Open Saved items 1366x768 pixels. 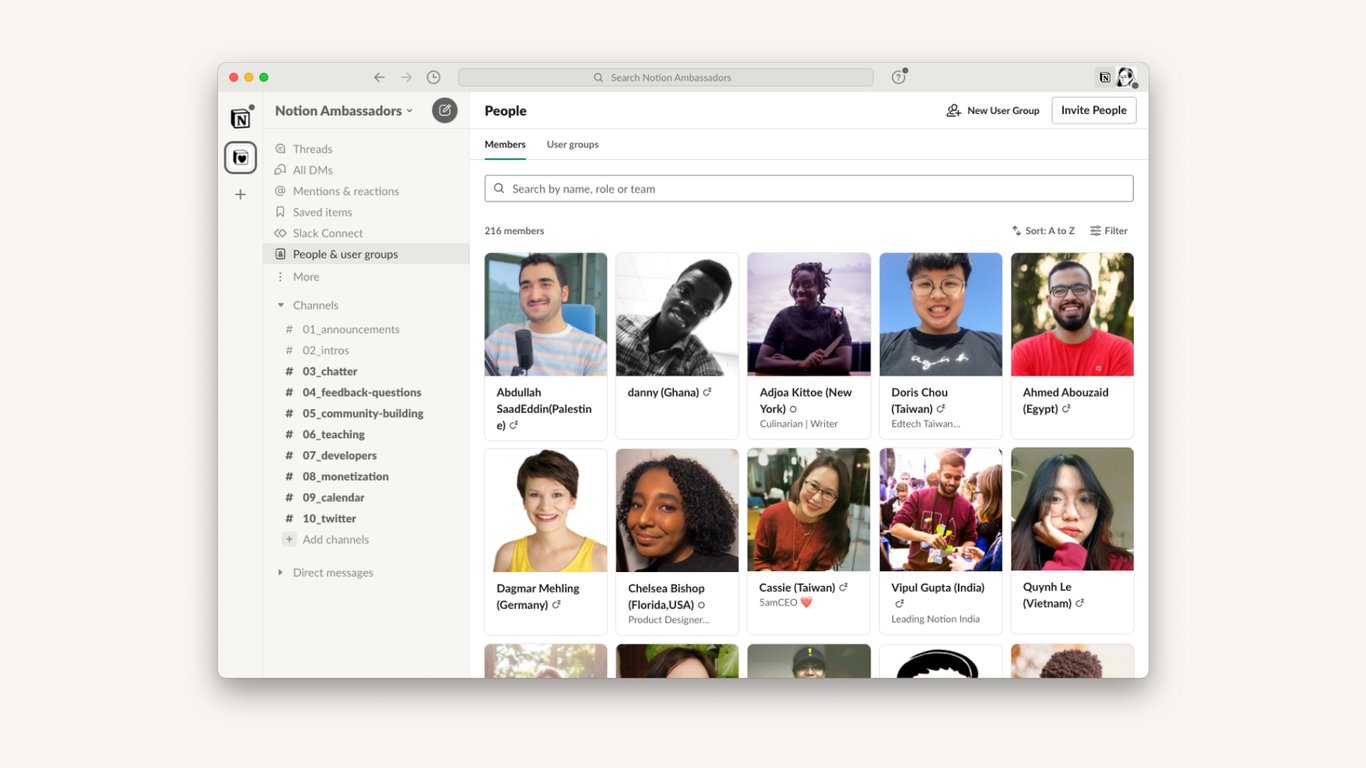322,211
